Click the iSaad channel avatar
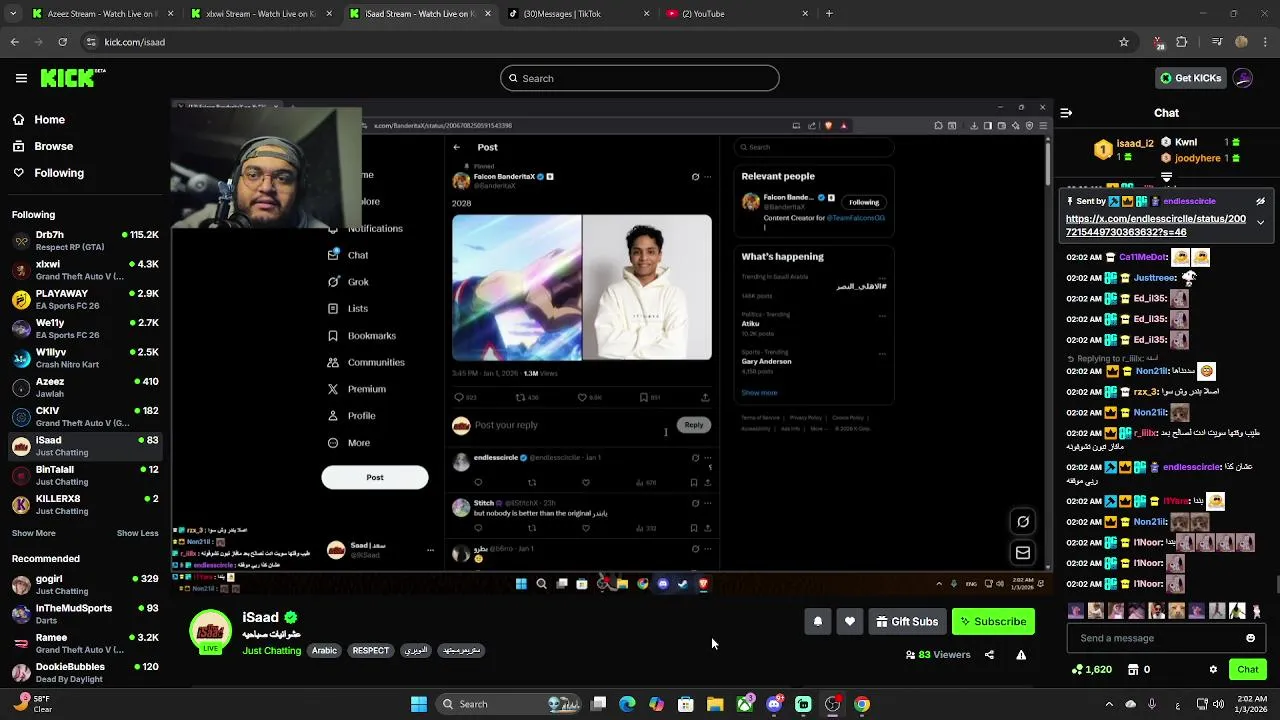 click(210, 632)
